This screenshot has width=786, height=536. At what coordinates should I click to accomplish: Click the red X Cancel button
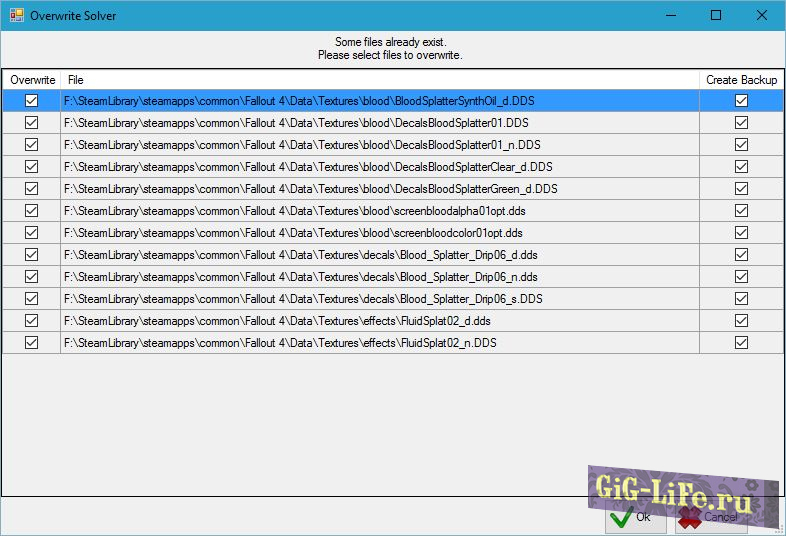[709, 517]
